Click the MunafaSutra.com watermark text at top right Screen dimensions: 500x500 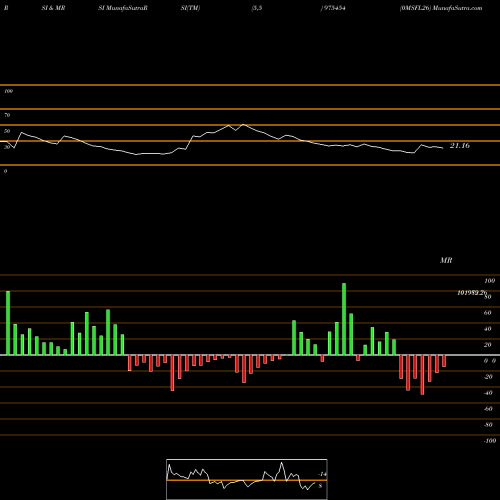pos(457,8)
